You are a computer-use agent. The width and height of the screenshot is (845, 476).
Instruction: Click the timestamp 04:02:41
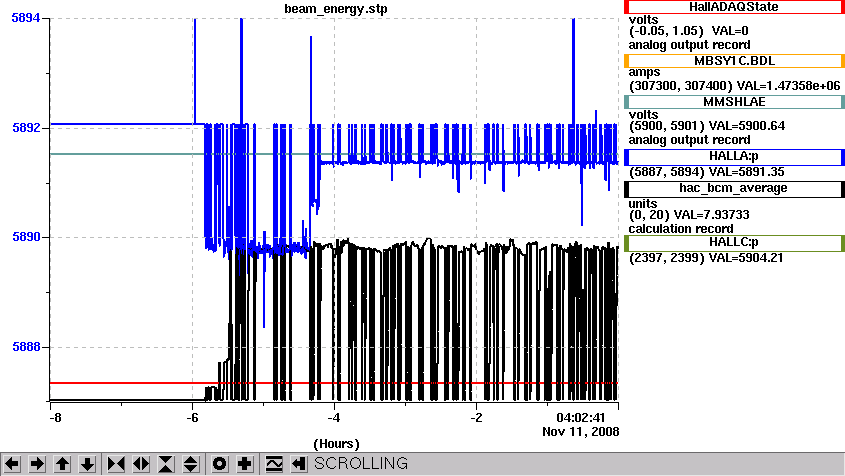(x=581, y=418)
